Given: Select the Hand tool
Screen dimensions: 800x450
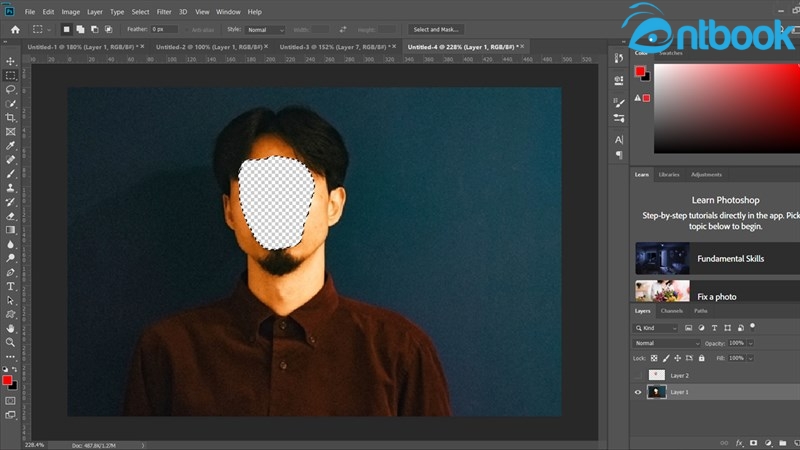Looking at the screenshot, I should click(x=10, y=329).
